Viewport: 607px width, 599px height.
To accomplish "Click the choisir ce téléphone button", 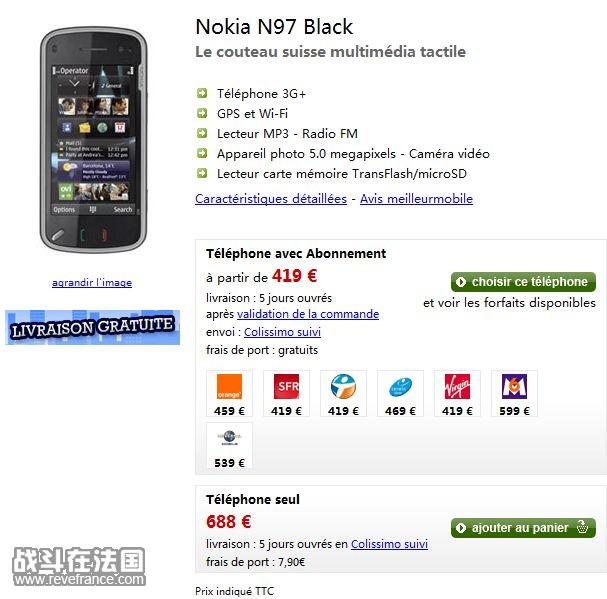I will [523, 281].
